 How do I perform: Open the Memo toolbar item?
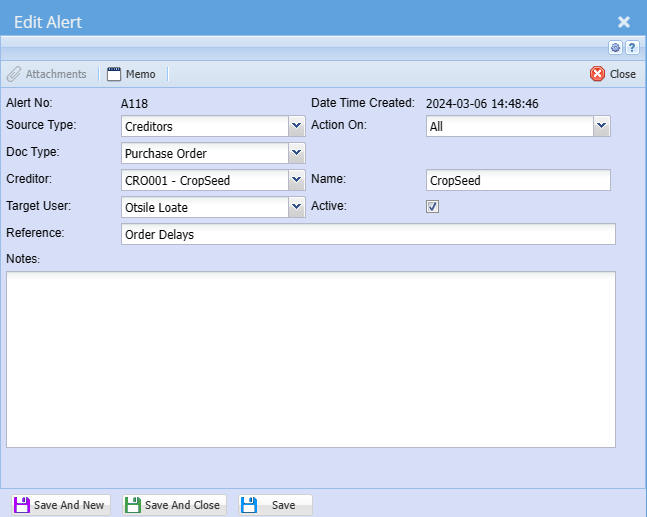(x=132, y=74)
